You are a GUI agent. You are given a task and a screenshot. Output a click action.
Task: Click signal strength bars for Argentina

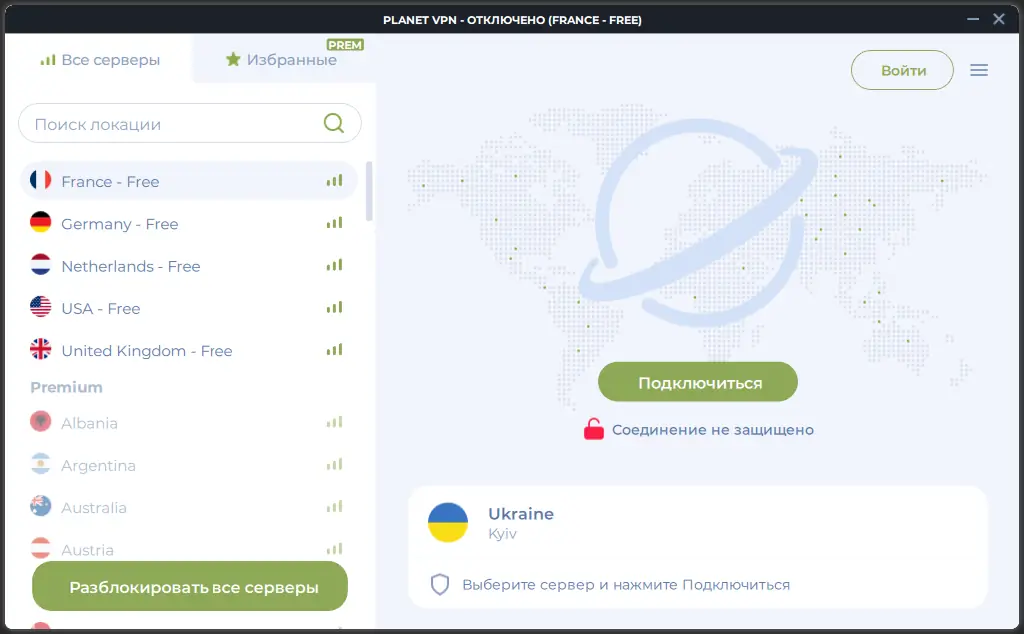(334, 464)
